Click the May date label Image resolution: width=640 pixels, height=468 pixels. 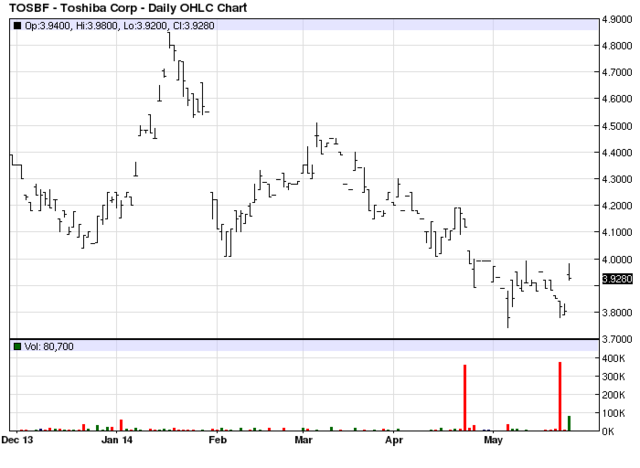493,440
